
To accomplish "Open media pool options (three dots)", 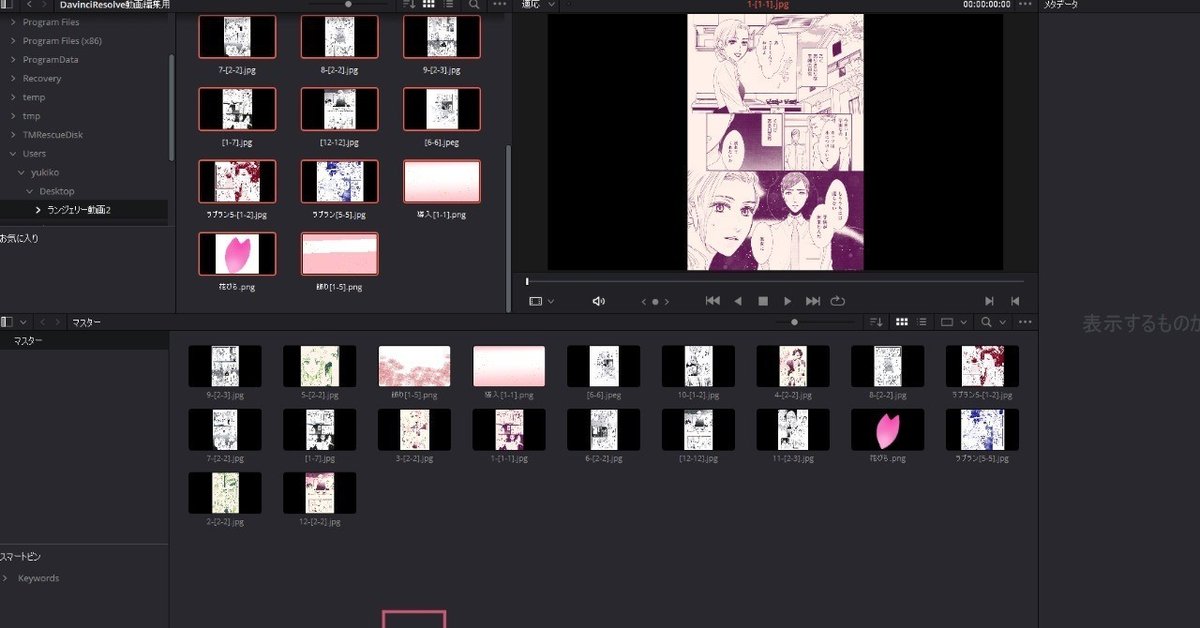I will tap(1023, 322).
